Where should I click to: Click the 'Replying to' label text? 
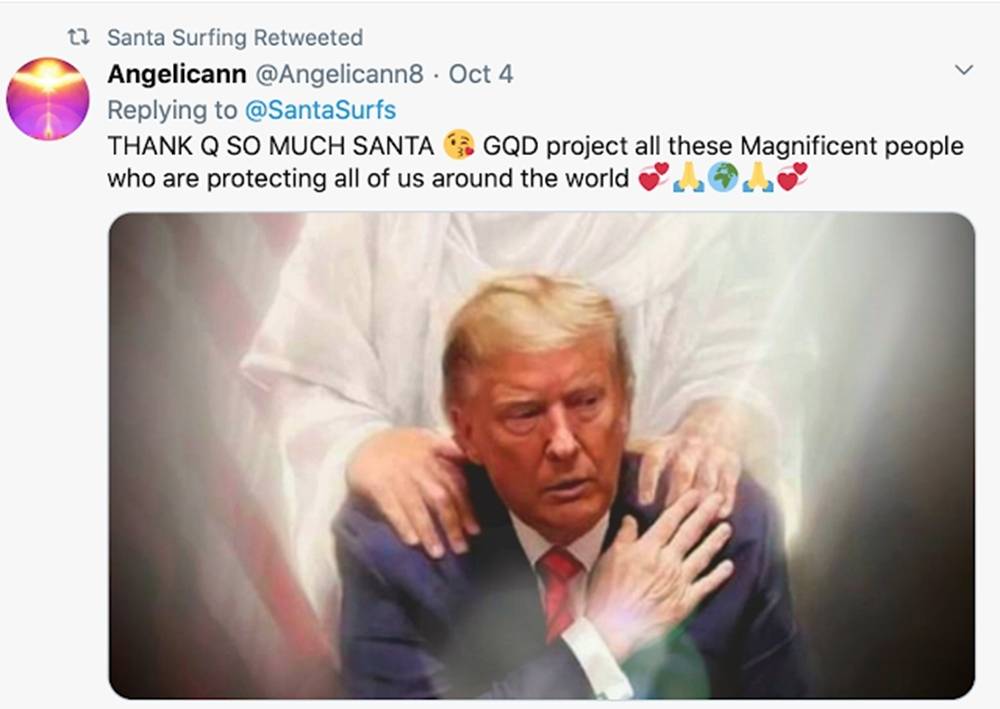click(172, 110)
